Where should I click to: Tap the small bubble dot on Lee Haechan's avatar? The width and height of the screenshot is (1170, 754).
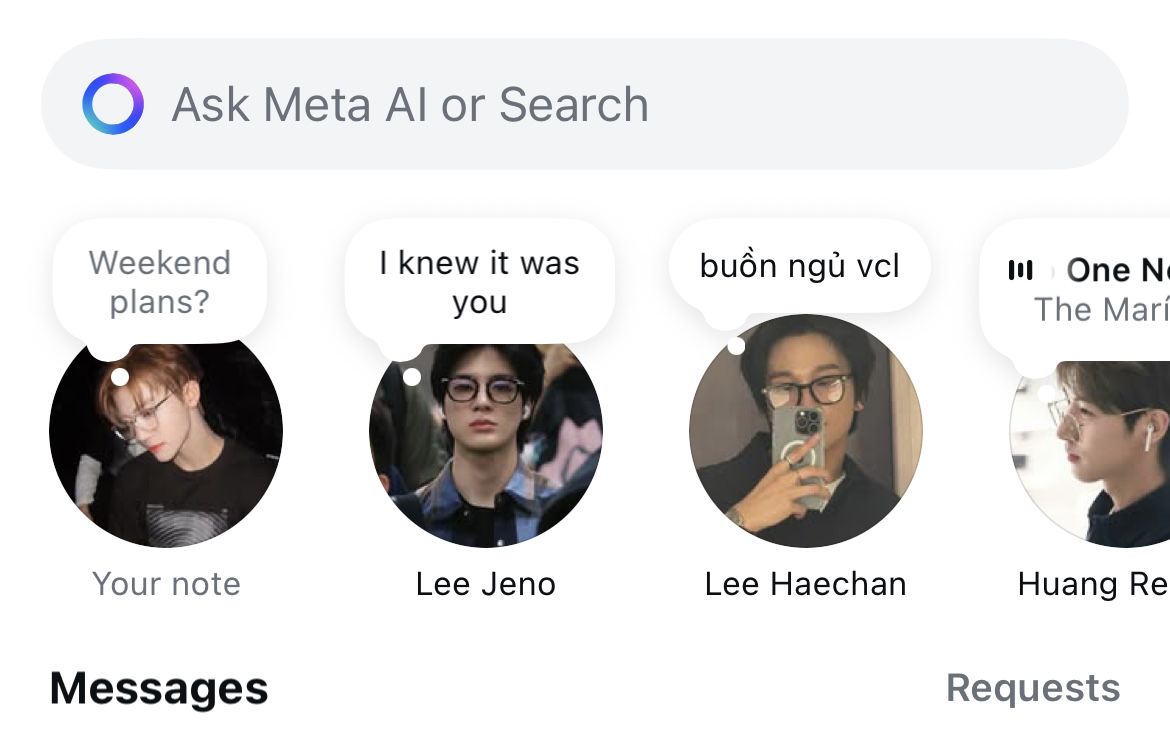pos(736,346)
